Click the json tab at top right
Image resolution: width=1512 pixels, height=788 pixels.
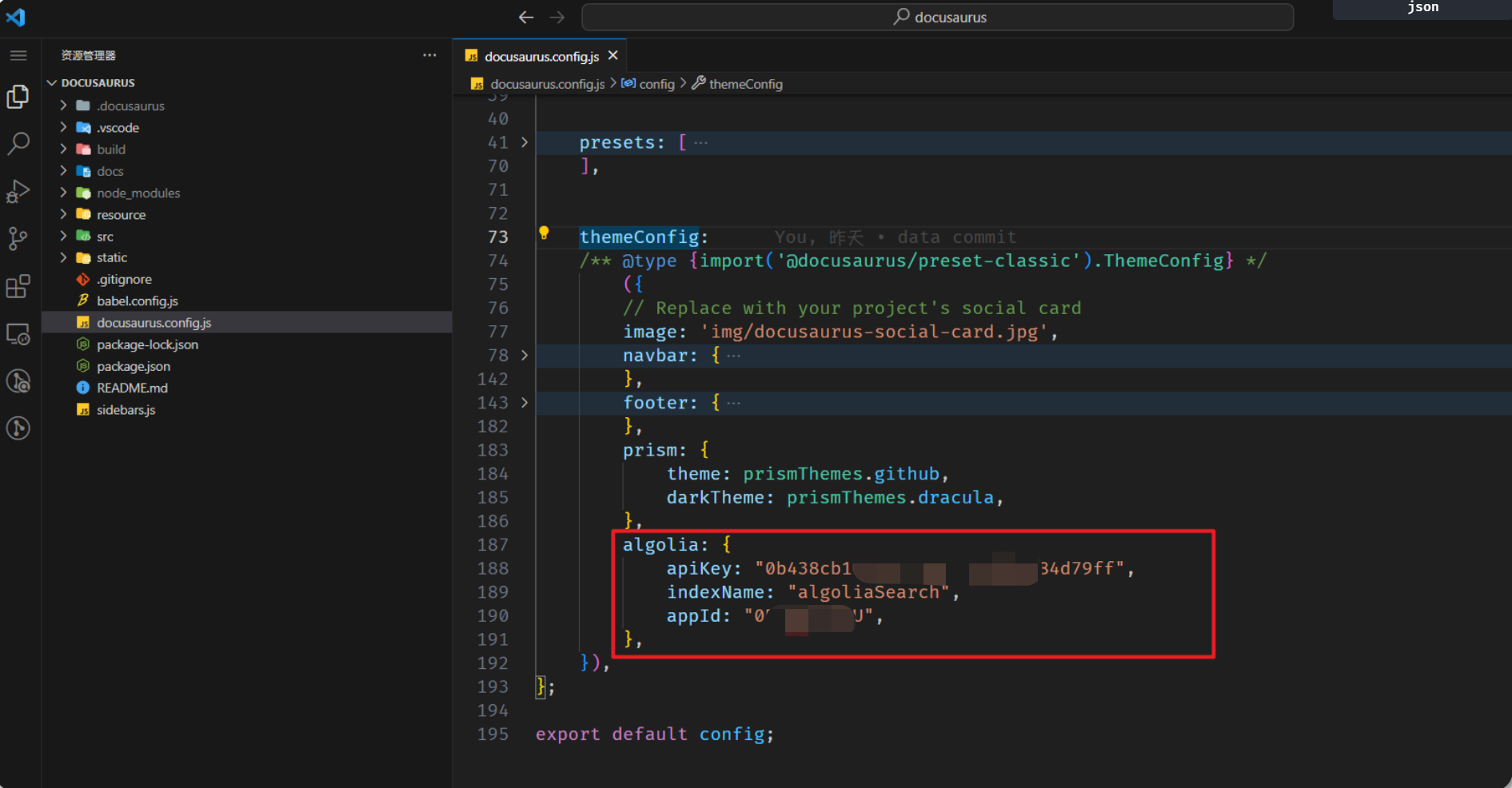click(1422, 8)
